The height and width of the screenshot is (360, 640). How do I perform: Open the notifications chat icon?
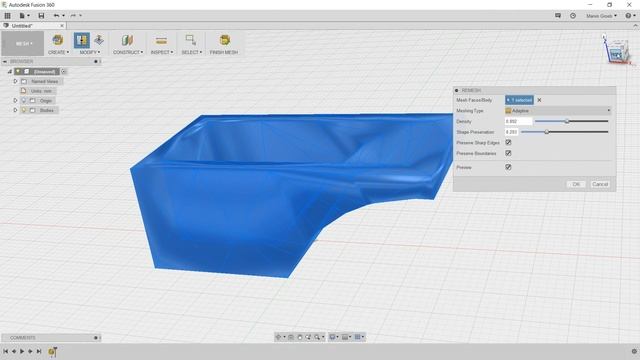(558, 16)
